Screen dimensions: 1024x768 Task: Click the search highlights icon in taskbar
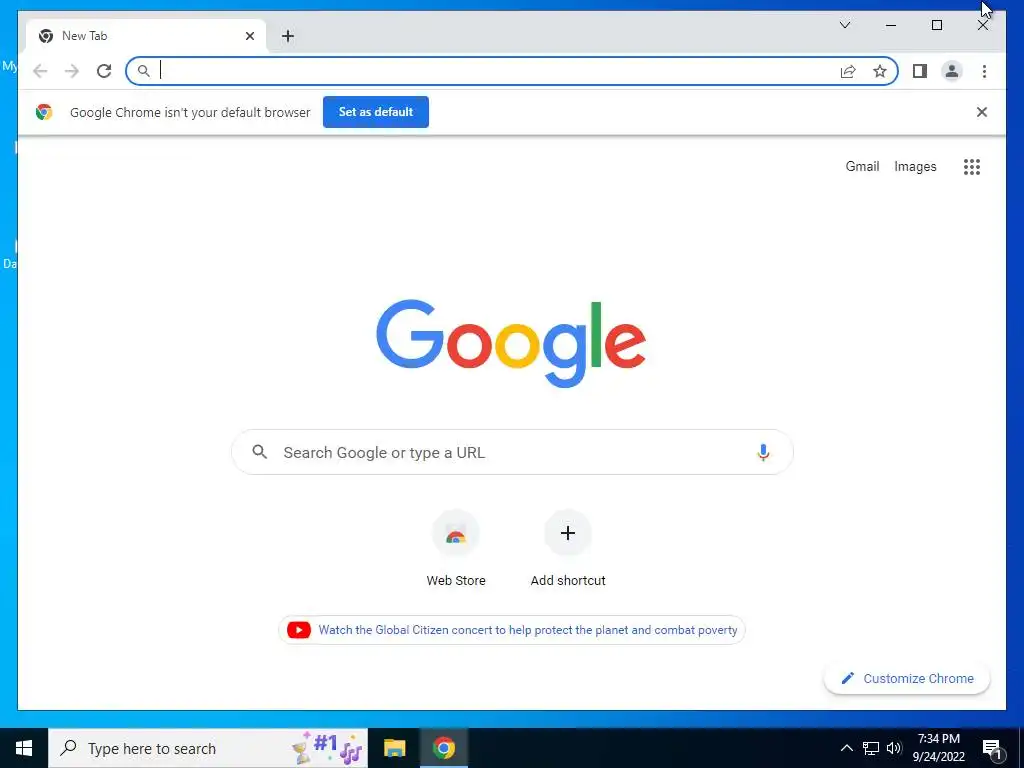327,748
